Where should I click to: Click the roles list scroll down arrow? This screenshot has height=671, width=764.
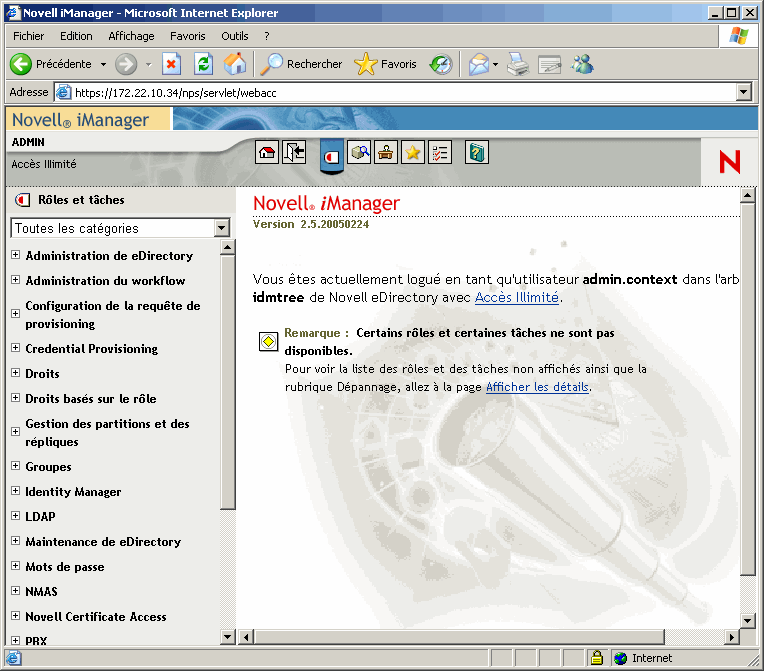pyautogui.click(x=228, y=636)
